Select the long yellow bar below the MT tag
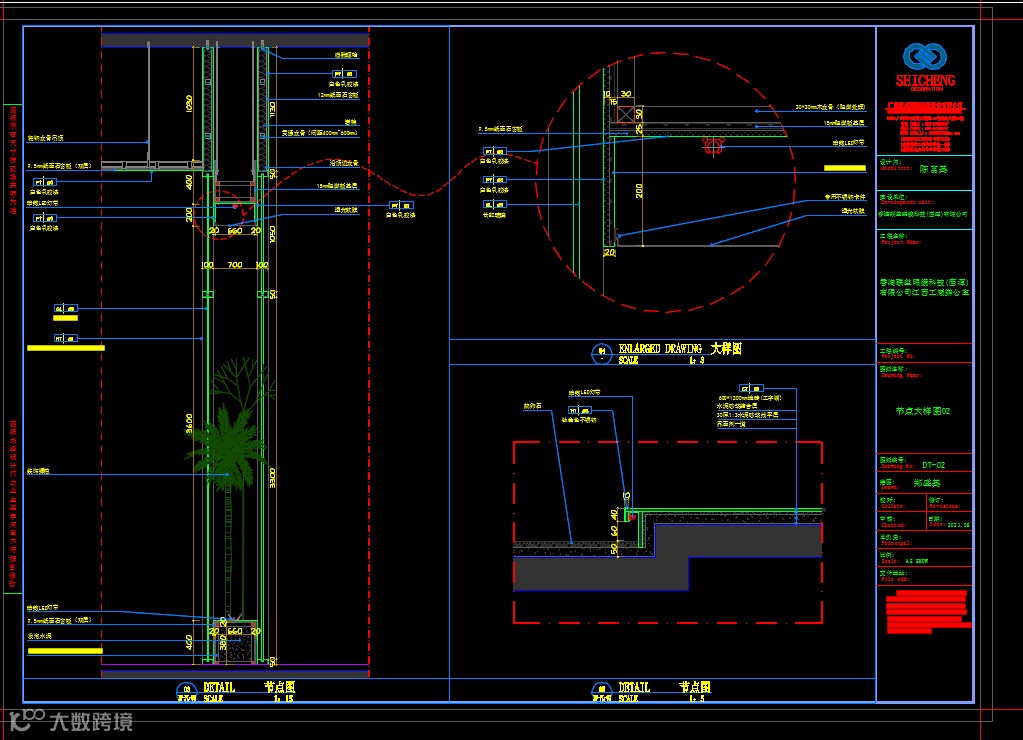The height and width of the screenshot is (740, 1023). [x=65, y=348]
